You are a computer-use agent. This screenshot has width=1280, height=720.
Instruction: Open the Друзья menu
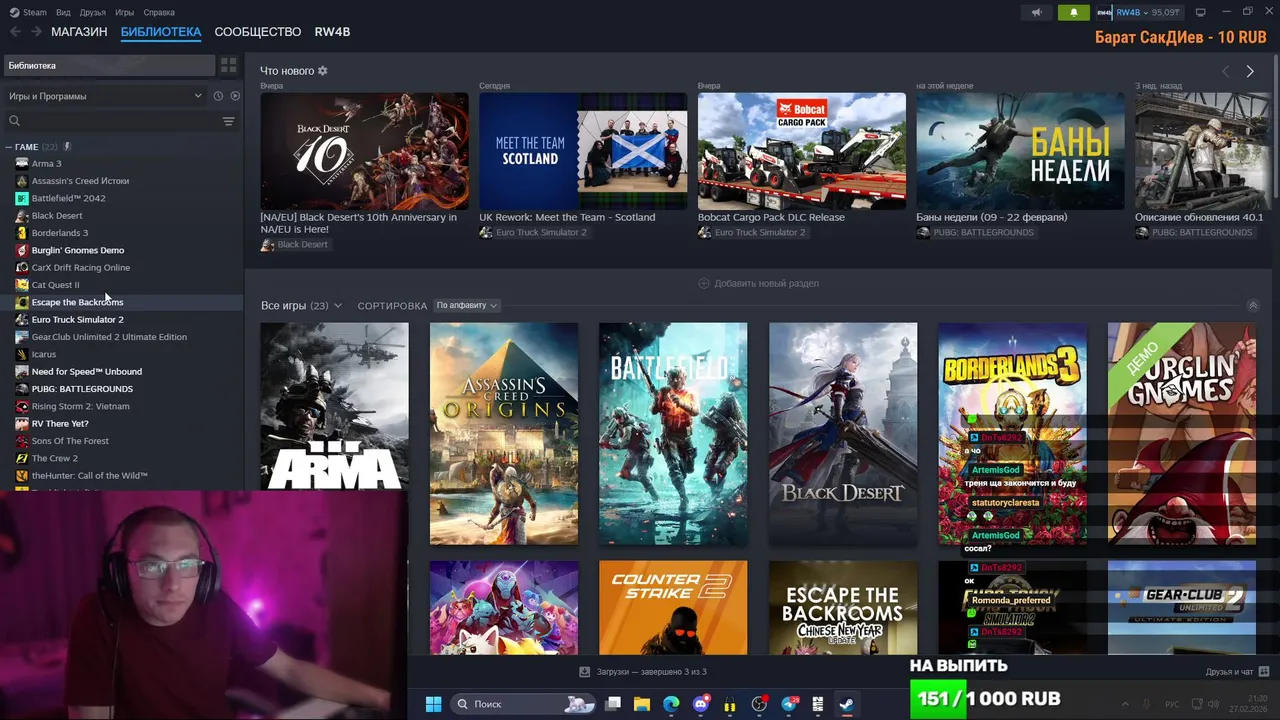93,12
